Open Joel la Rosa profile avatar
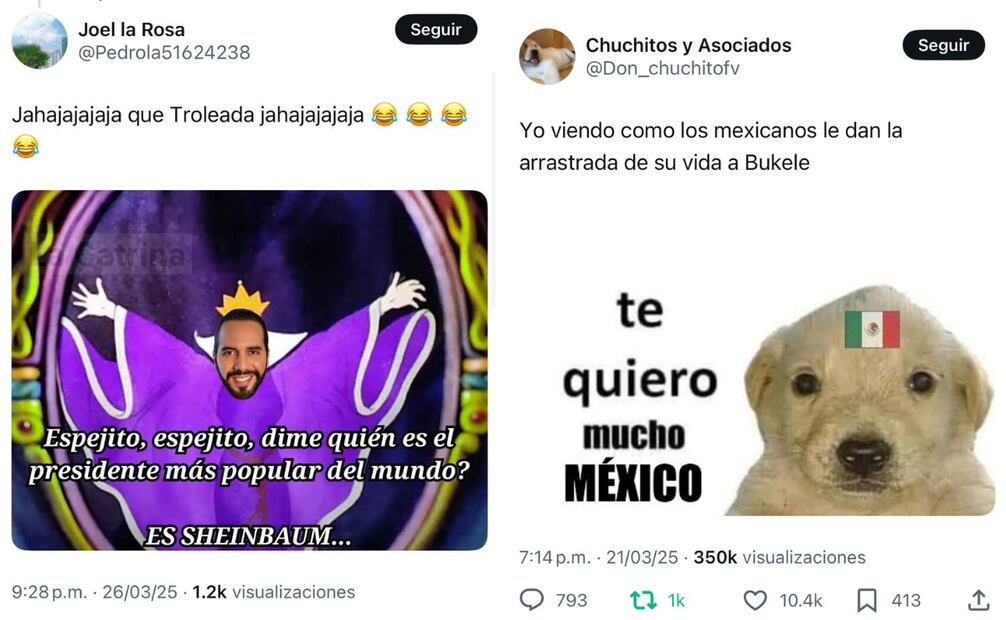This screenshot has height=620, width=1006. click(x=39, y=41)
